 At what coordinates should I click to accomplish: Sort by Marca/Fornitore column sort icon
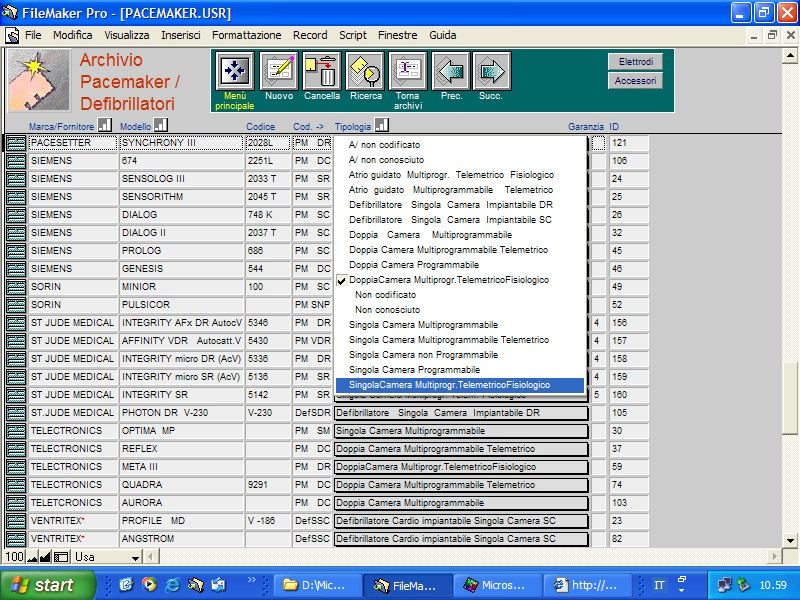click(x=104, y=126)
